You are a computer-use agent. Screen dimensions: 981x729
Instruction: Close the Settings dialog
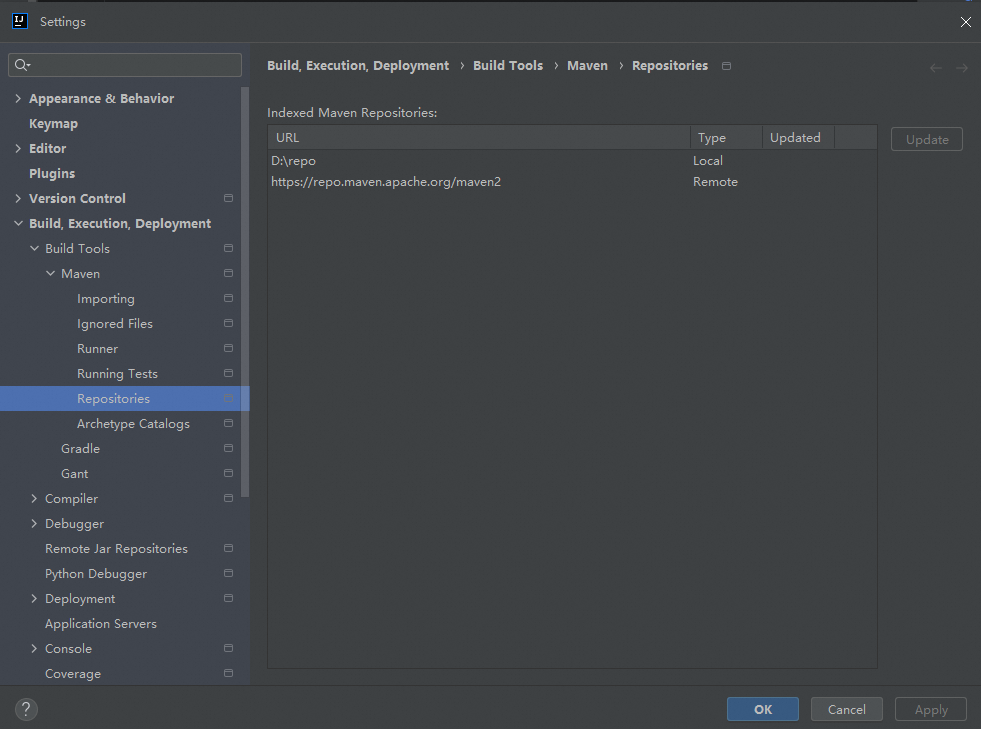tap(965, 22)
